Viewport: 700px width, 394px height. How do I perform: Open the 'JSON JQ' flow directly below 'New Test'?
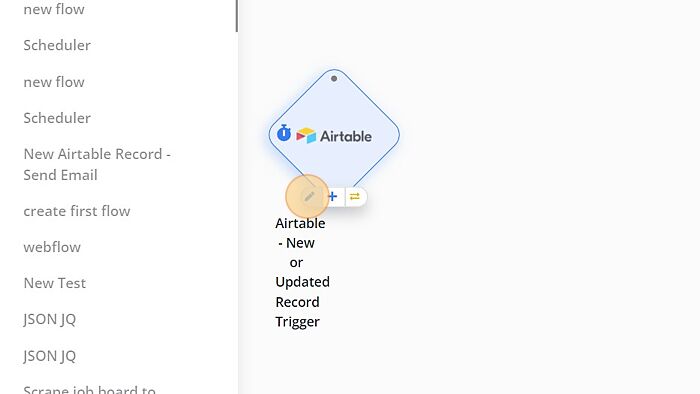click(50, 319)
